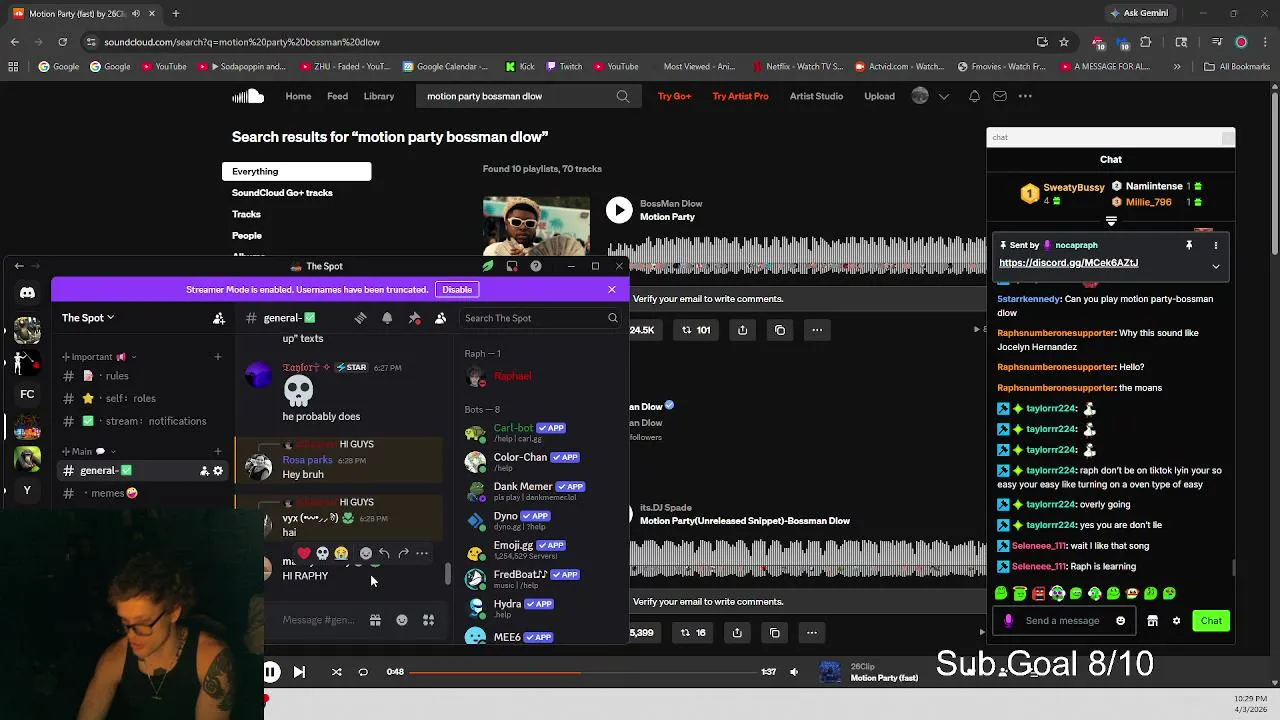
Task: Click the Upload link
Action: coord(880,96)
